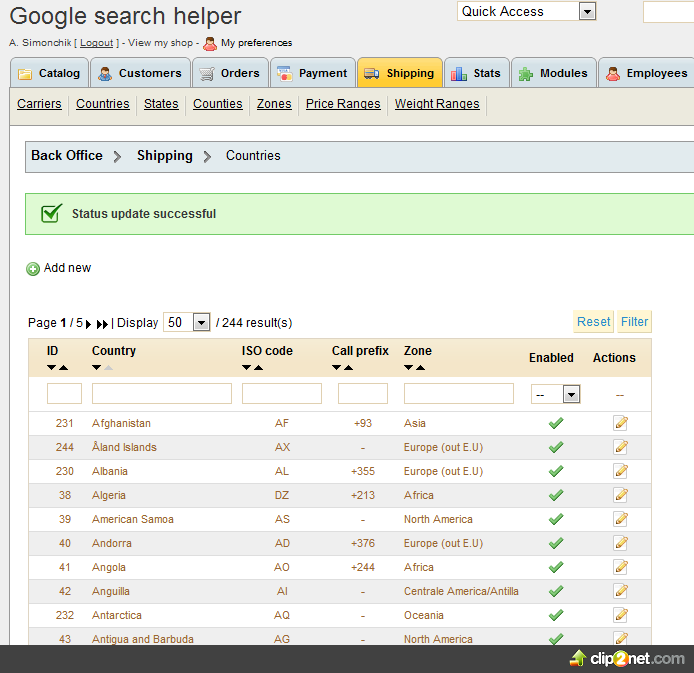Open edit icon for Albania
The image size is (694, 673).
621,471
